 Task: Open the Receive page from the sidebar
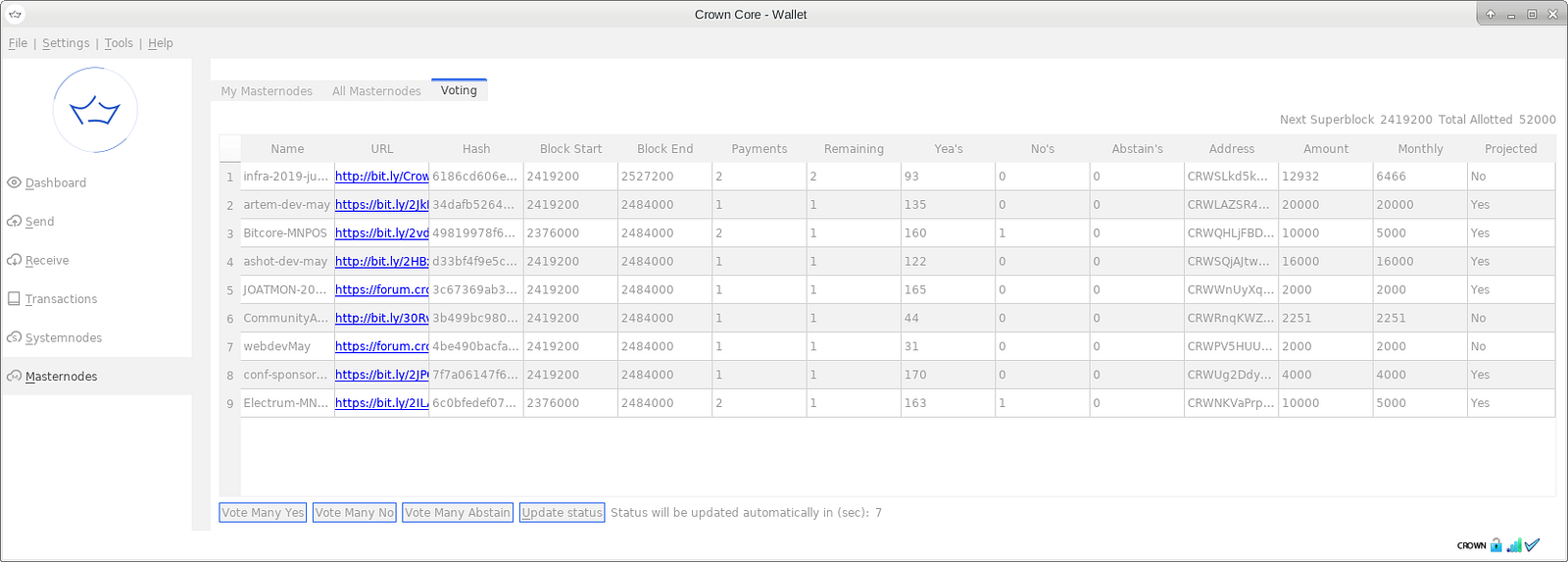(38, 260)
